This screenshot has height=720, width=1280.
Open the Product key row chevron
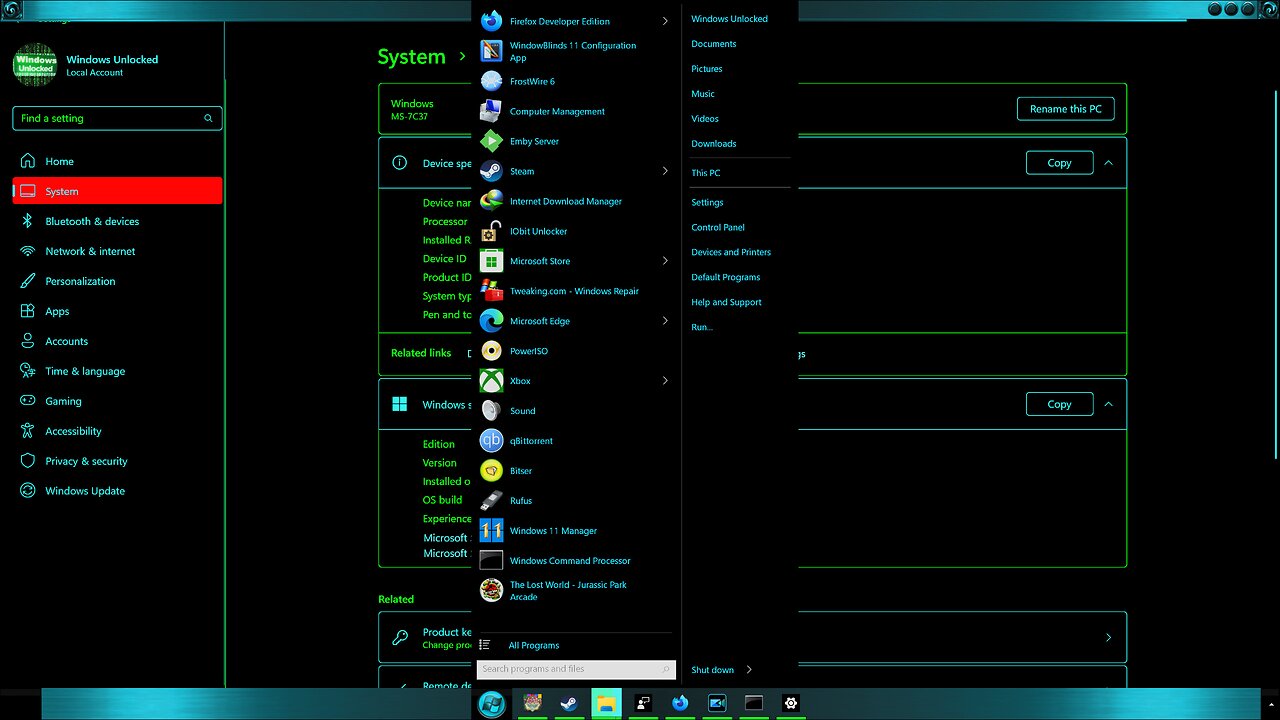(1108, 638)
